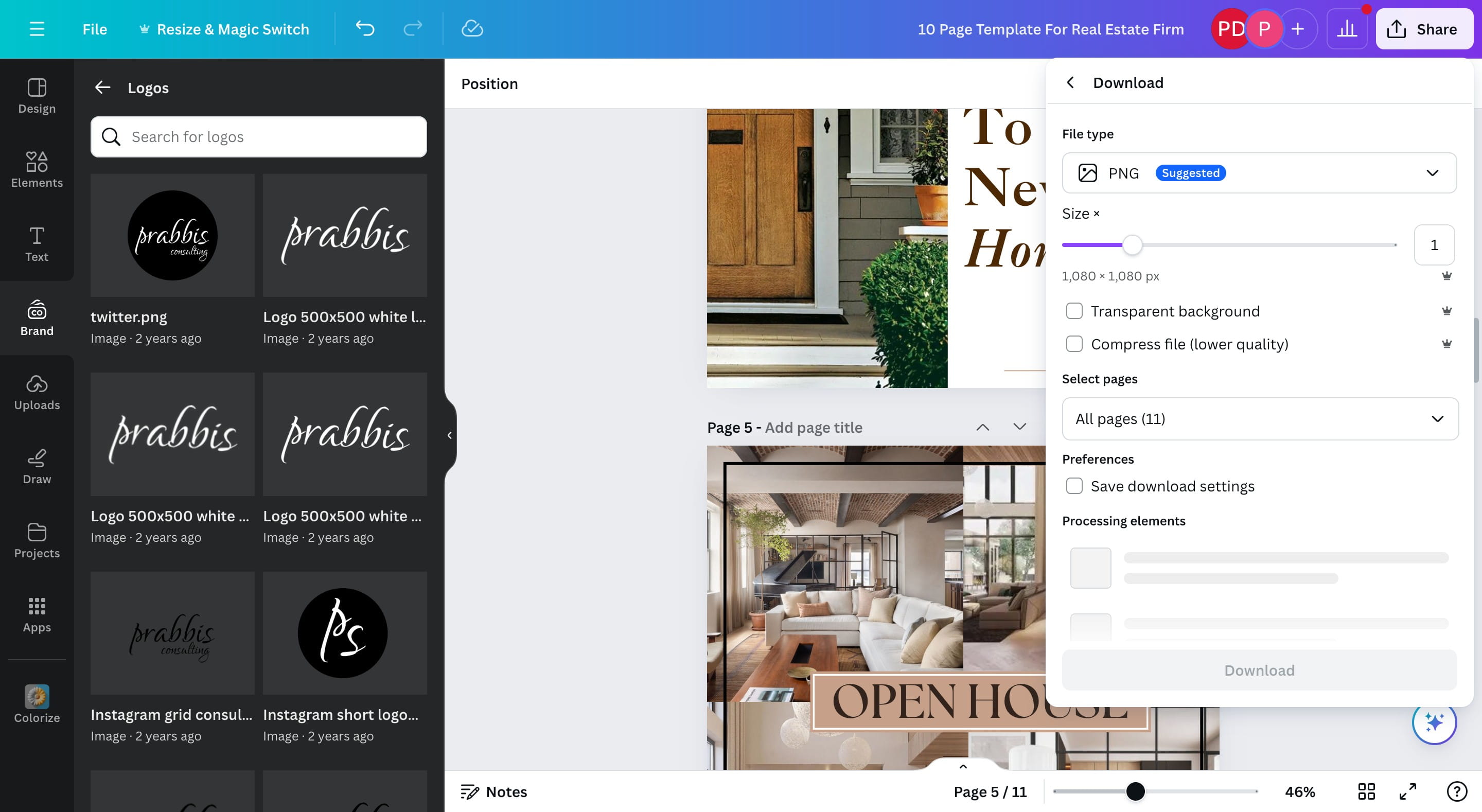Open the help question mark
This screenshot has width=1482, height=812.
click(x=1457, y=791)
